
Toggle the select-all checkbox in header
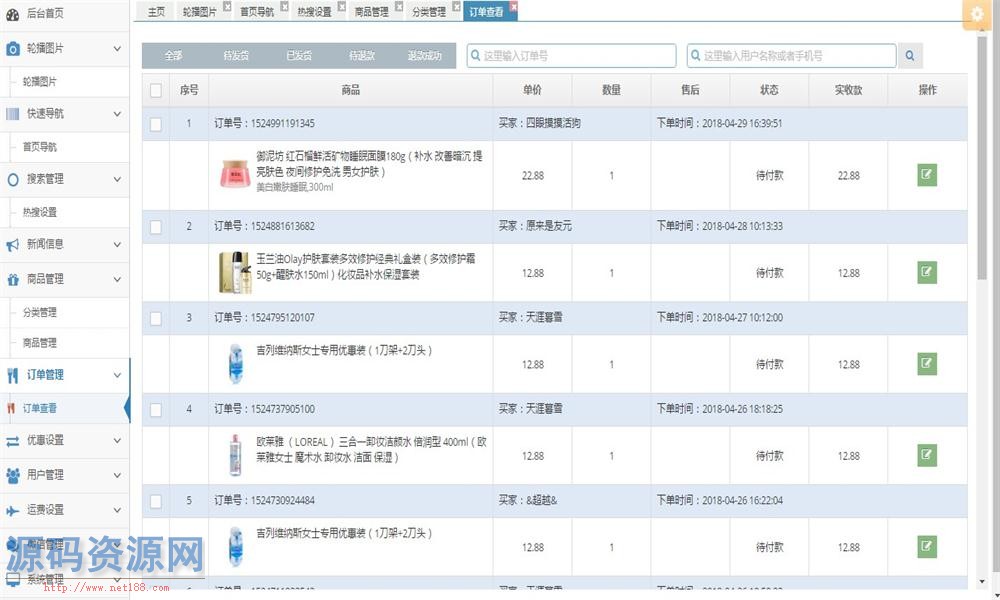point(156,91)
